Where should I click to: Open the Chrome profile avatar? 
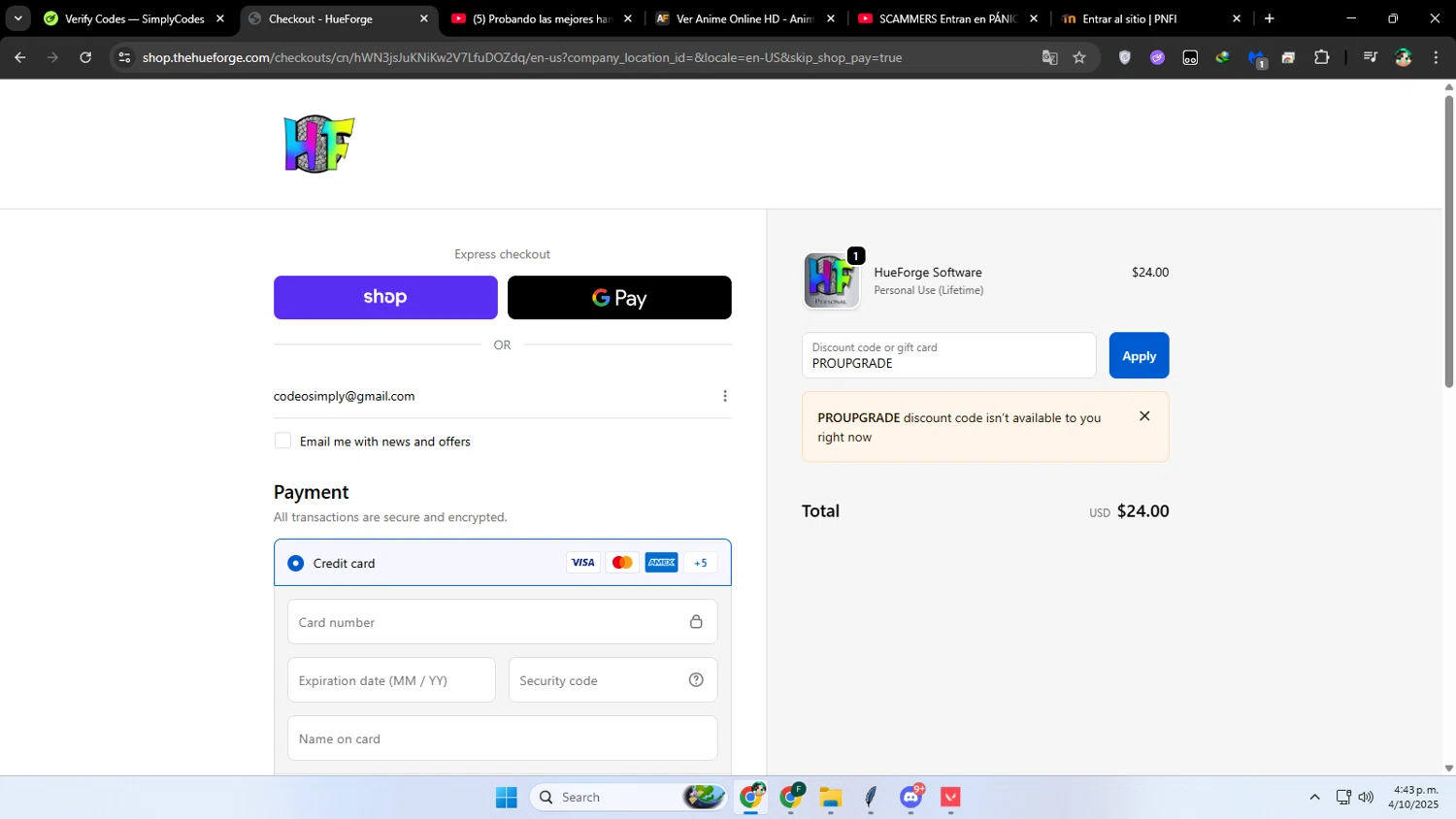[x=1404, y=57]
